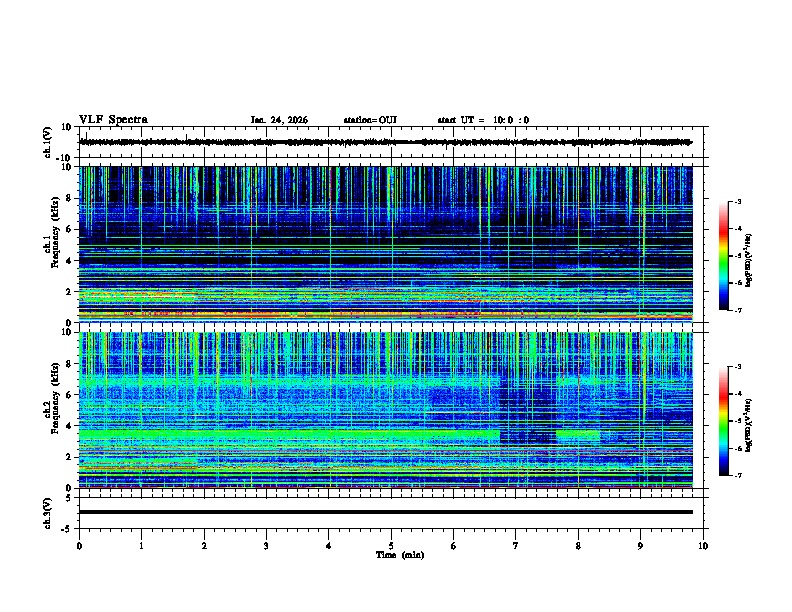Image resolution: width=792 pixels, height=612 pixels.
Task: Click the dark gap near minute 7 in ch.2 spectrogram
Action: [x=527, y=409]
